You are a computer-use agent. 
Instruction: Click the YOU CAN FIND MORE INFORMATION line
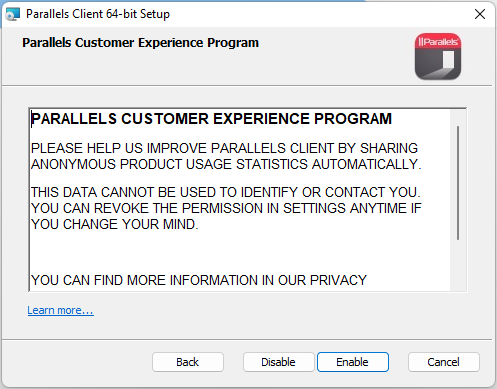pyautogui.click(x=199, y=280)
